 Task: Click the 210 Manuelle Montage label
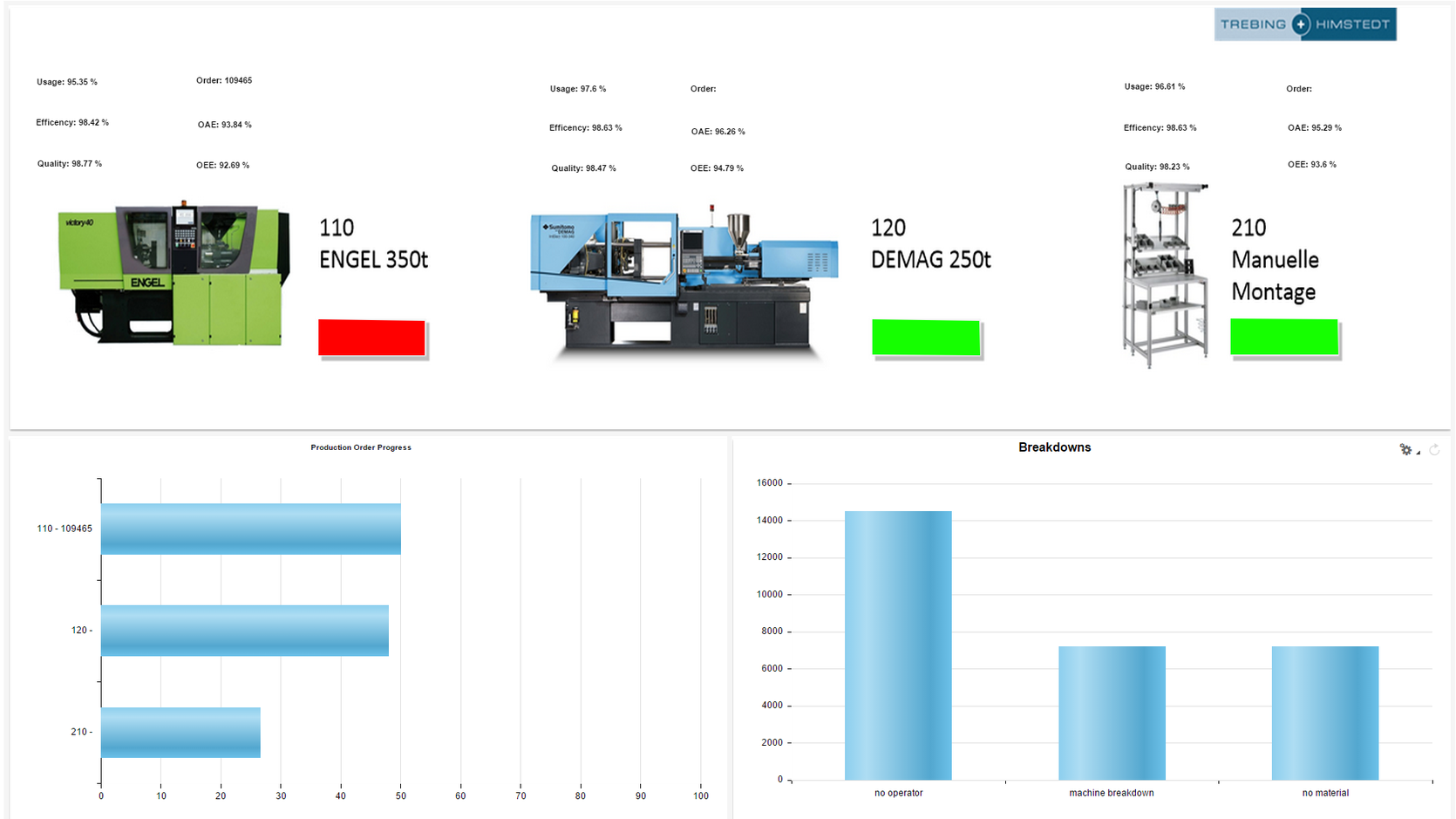pyautogui.click(x=1274, y=260)
